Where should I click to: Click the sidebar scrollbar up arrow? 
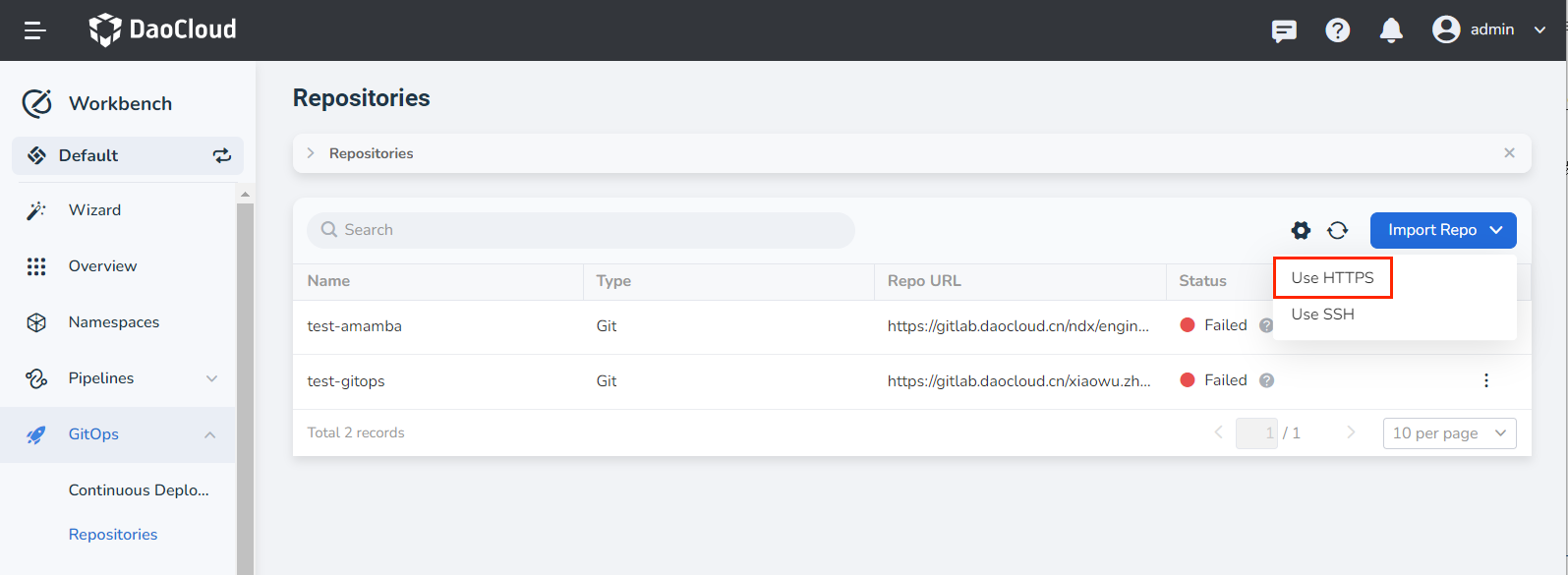pyautogui.click(x=245, y=195)
